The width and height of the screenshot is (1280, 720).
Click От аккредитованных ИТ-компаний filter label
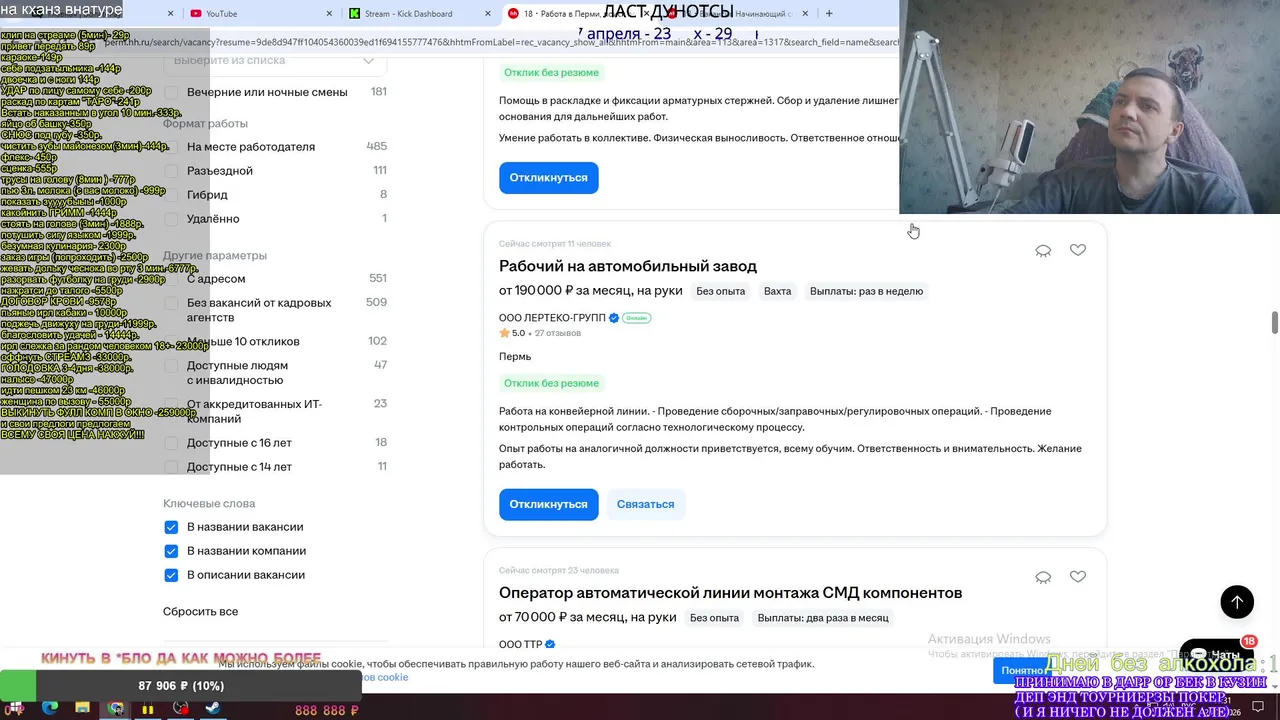(254, 411)
